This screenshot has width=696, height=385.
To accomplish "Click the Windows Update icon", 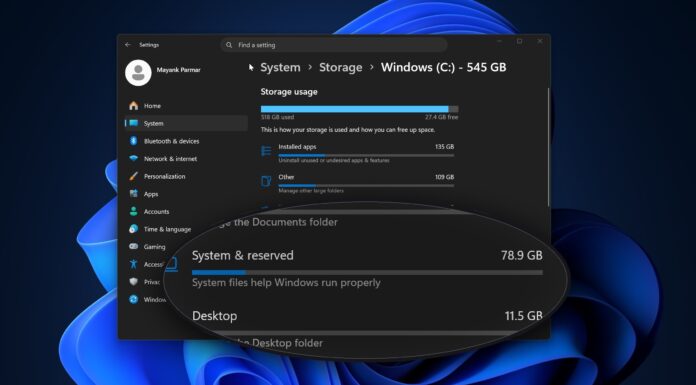I will [x=134, y=299].
